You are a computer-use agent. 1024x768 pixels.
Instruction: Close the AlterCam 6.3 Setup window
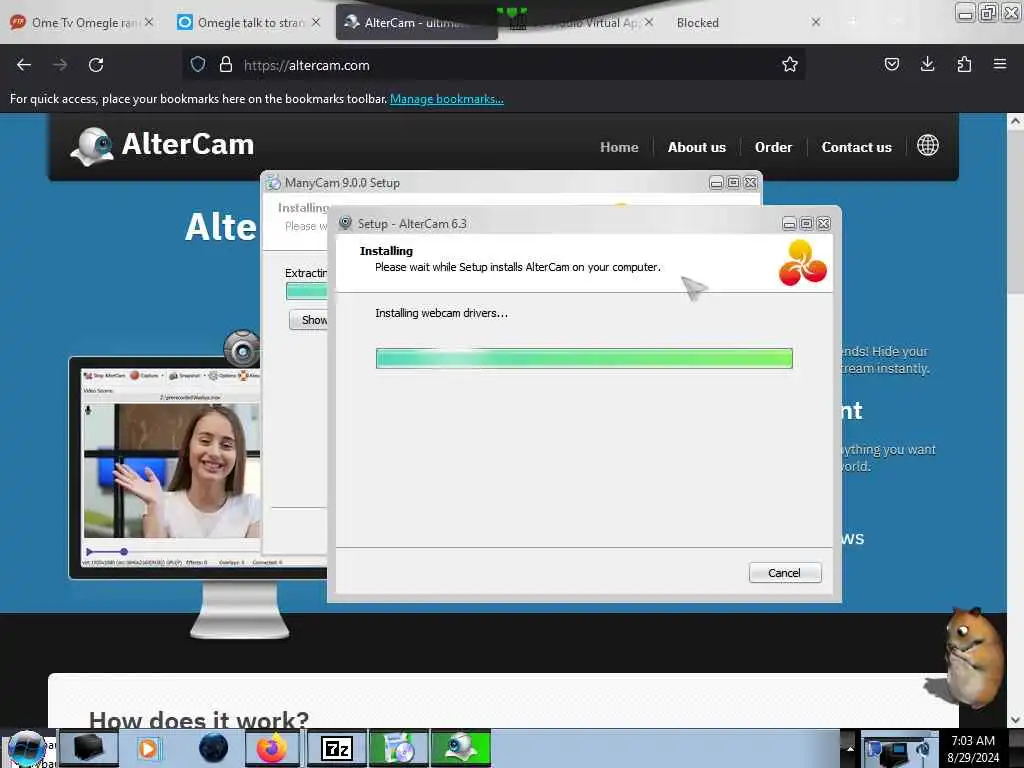(x=824, y=224)
